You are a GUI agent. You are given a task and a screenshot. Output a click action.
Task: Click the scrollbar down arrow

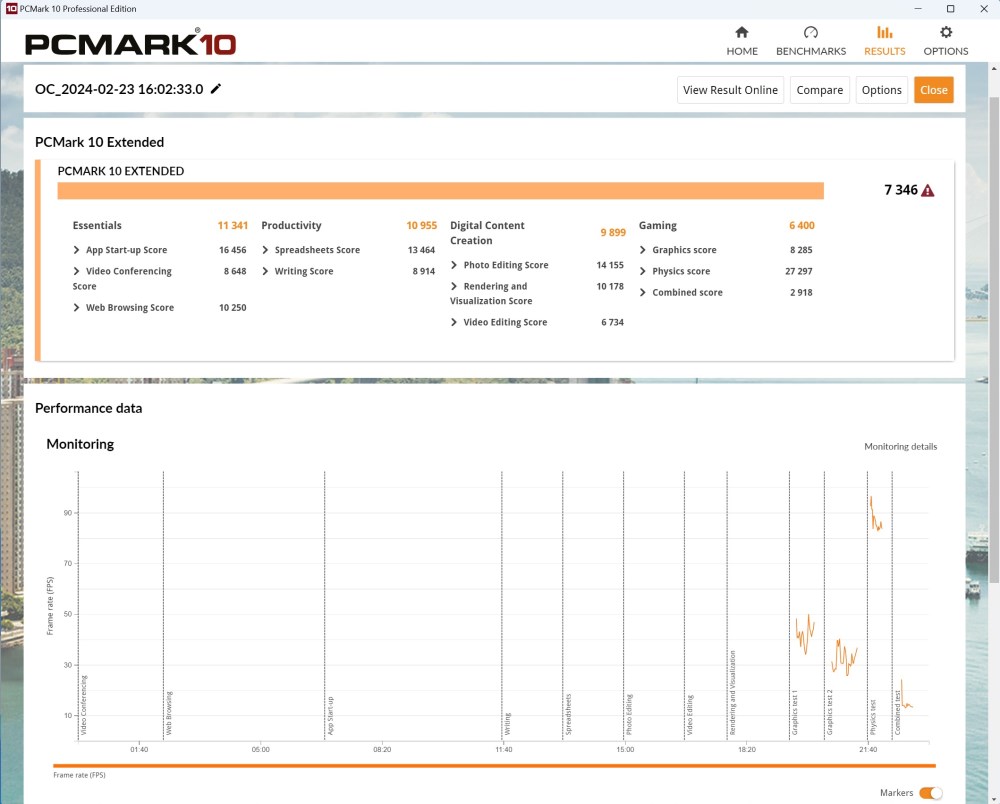[994, 798]
